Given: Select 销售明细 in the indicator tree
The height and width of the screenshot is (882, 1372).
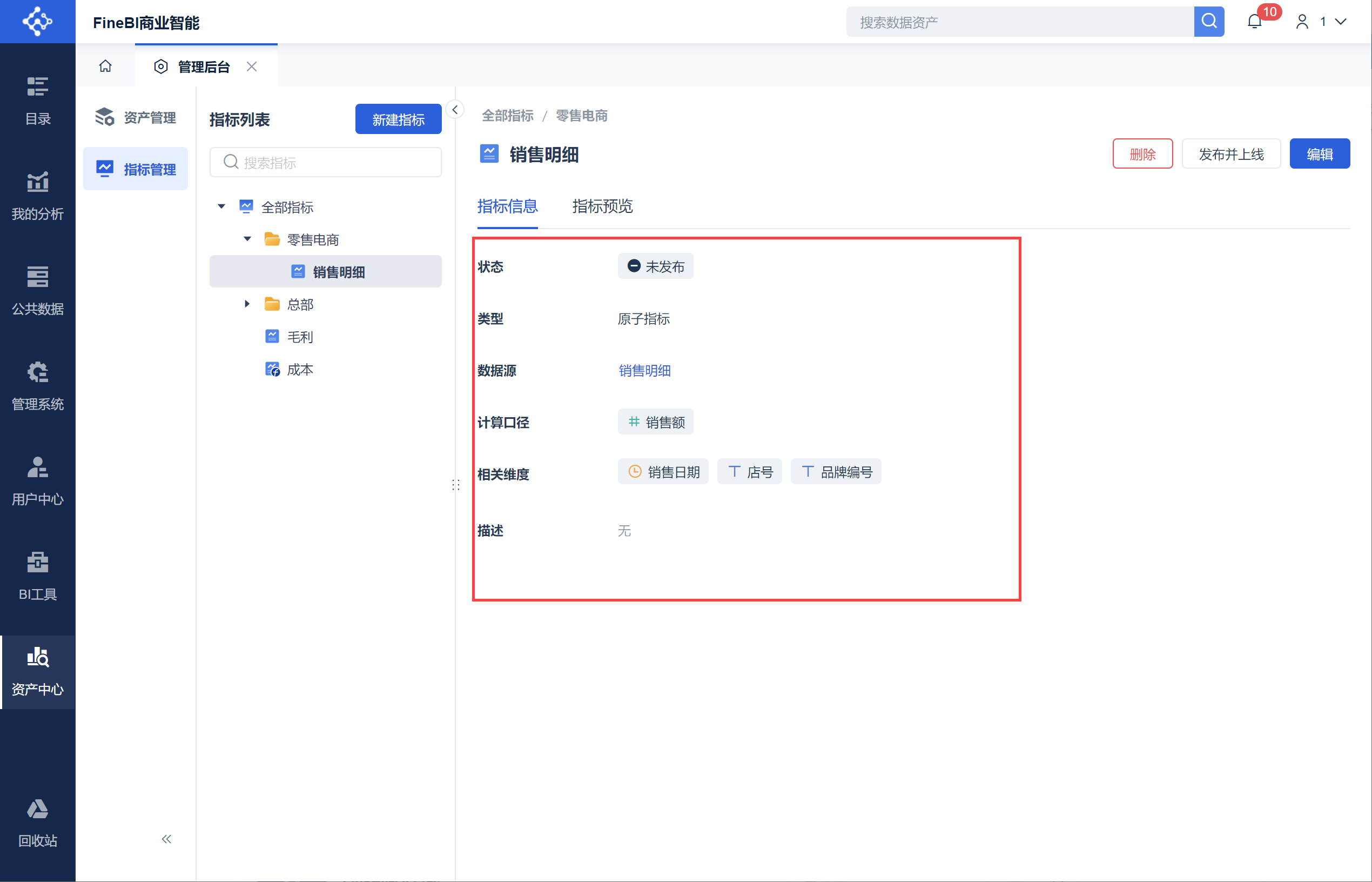Looking at the screenshot, I should [326, 271].
